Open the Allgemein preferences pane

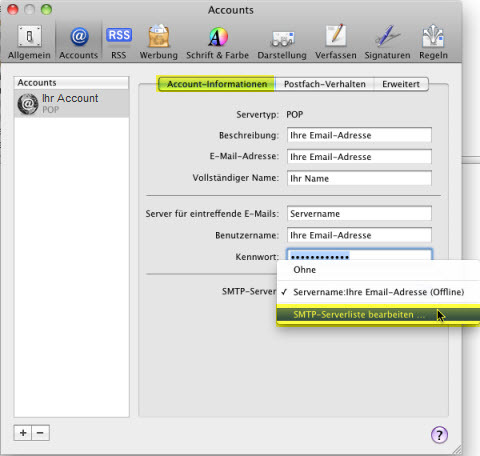coord(29,42)
